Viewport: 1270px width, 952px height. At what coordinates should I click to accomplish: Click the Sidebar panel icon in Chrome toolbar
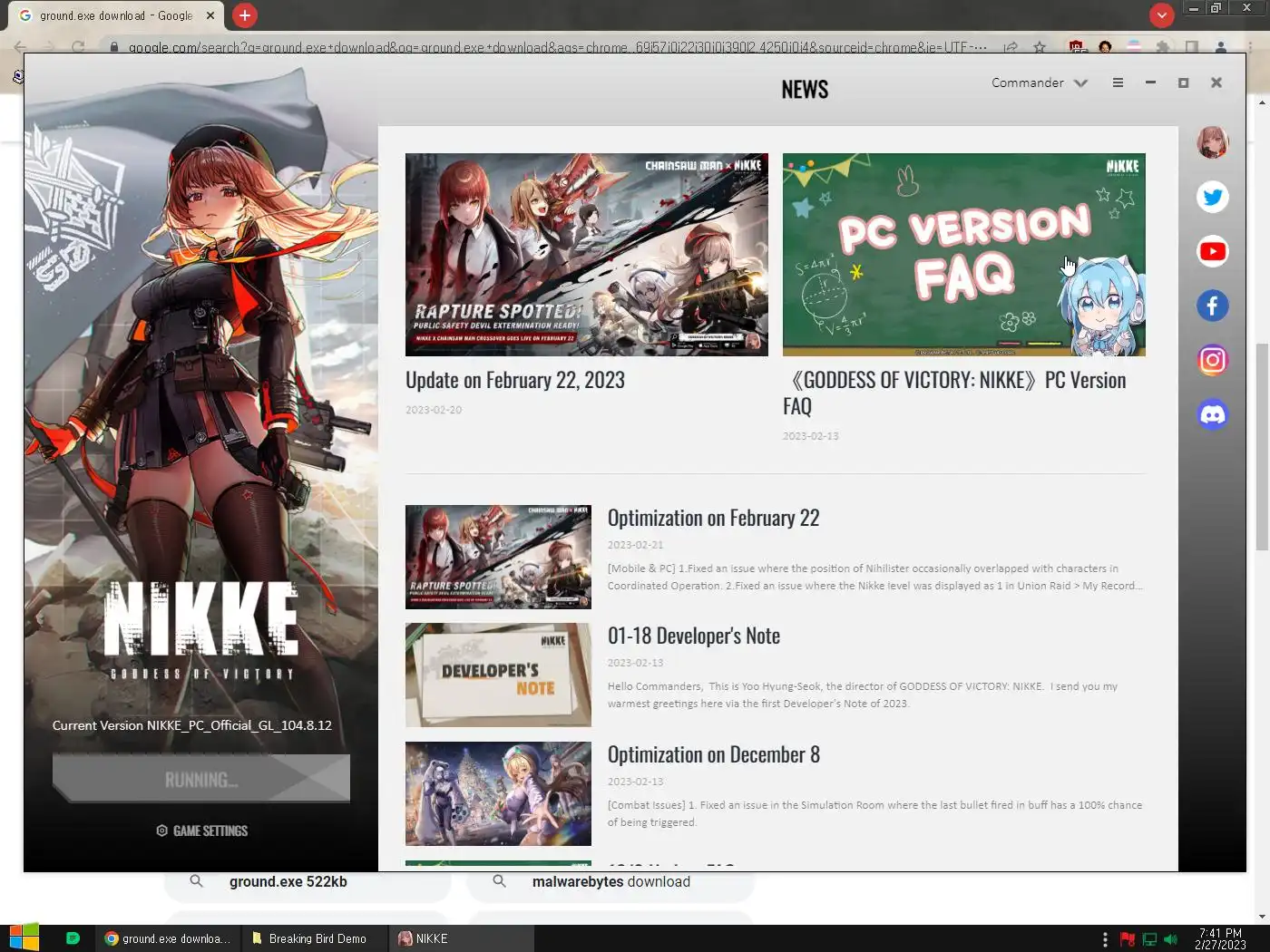pos(1191,46)
